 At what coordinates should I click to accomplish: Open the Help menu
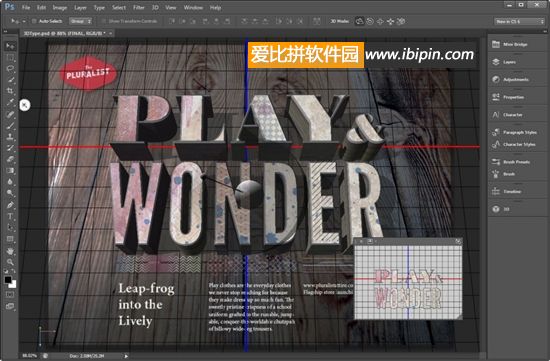point(215,7)
